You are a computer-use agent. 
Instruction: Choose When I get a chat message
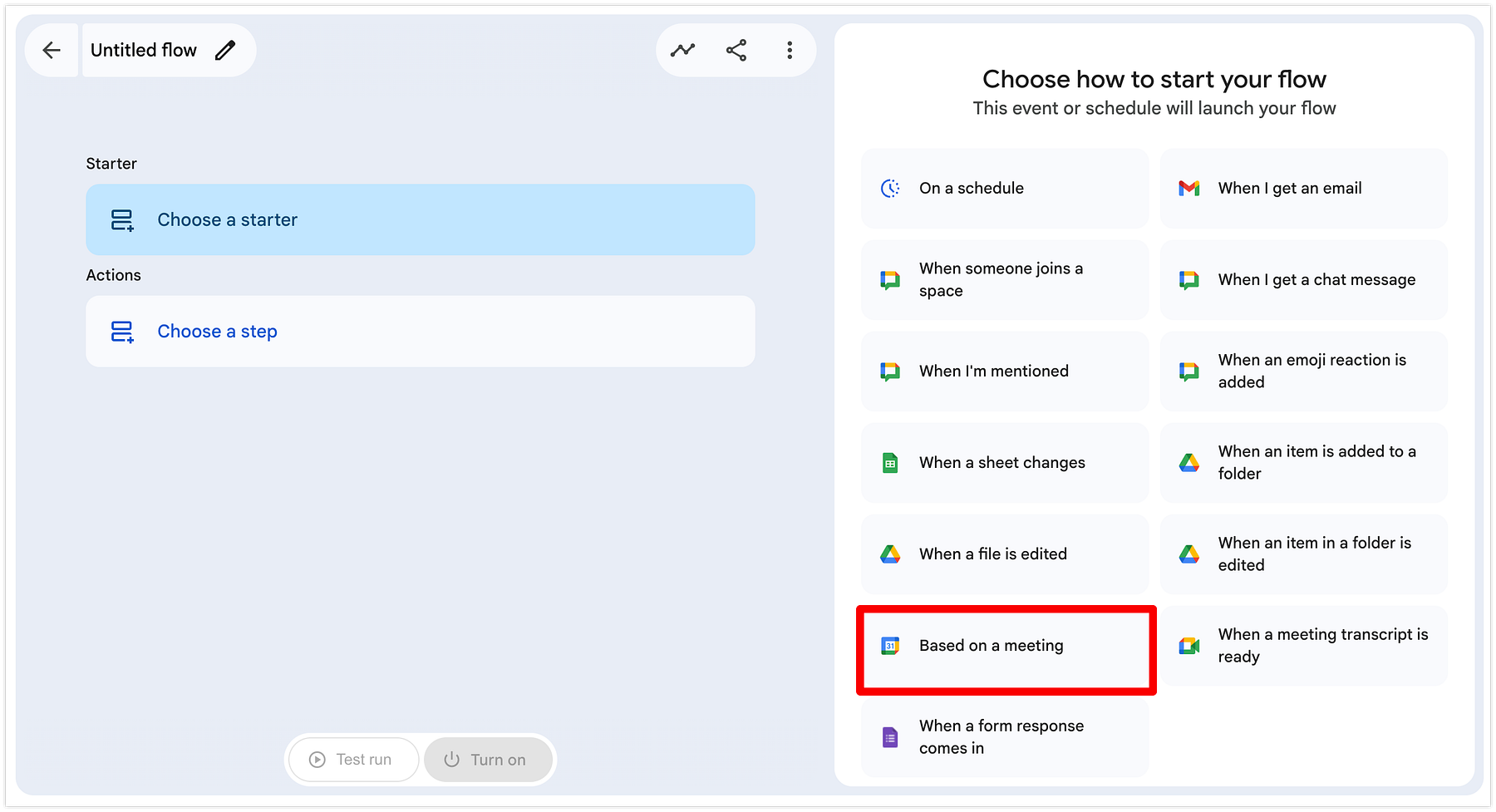(1304, 280)
